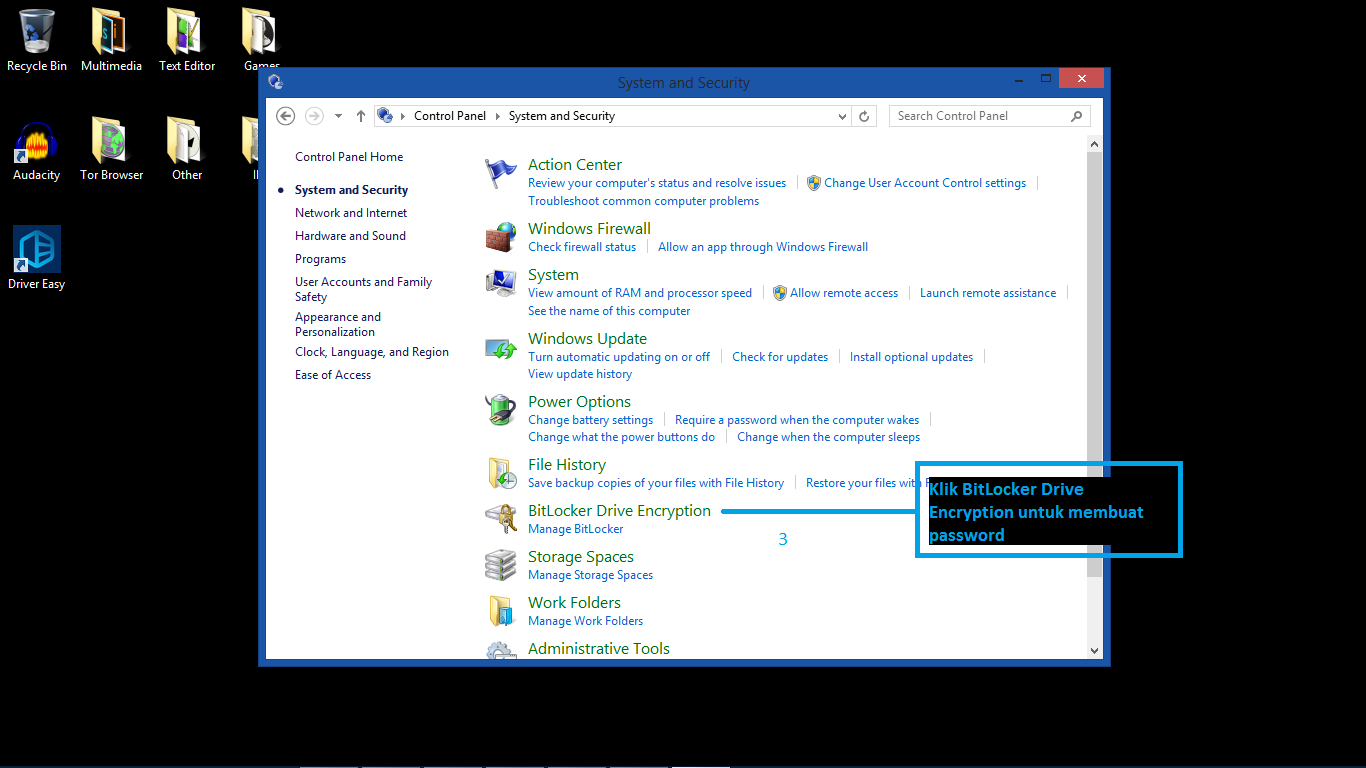Image resolution: width=1366 pixels, height=768 pixels.
Task: Click Launch remote assistance
Action: click(988, 293)
